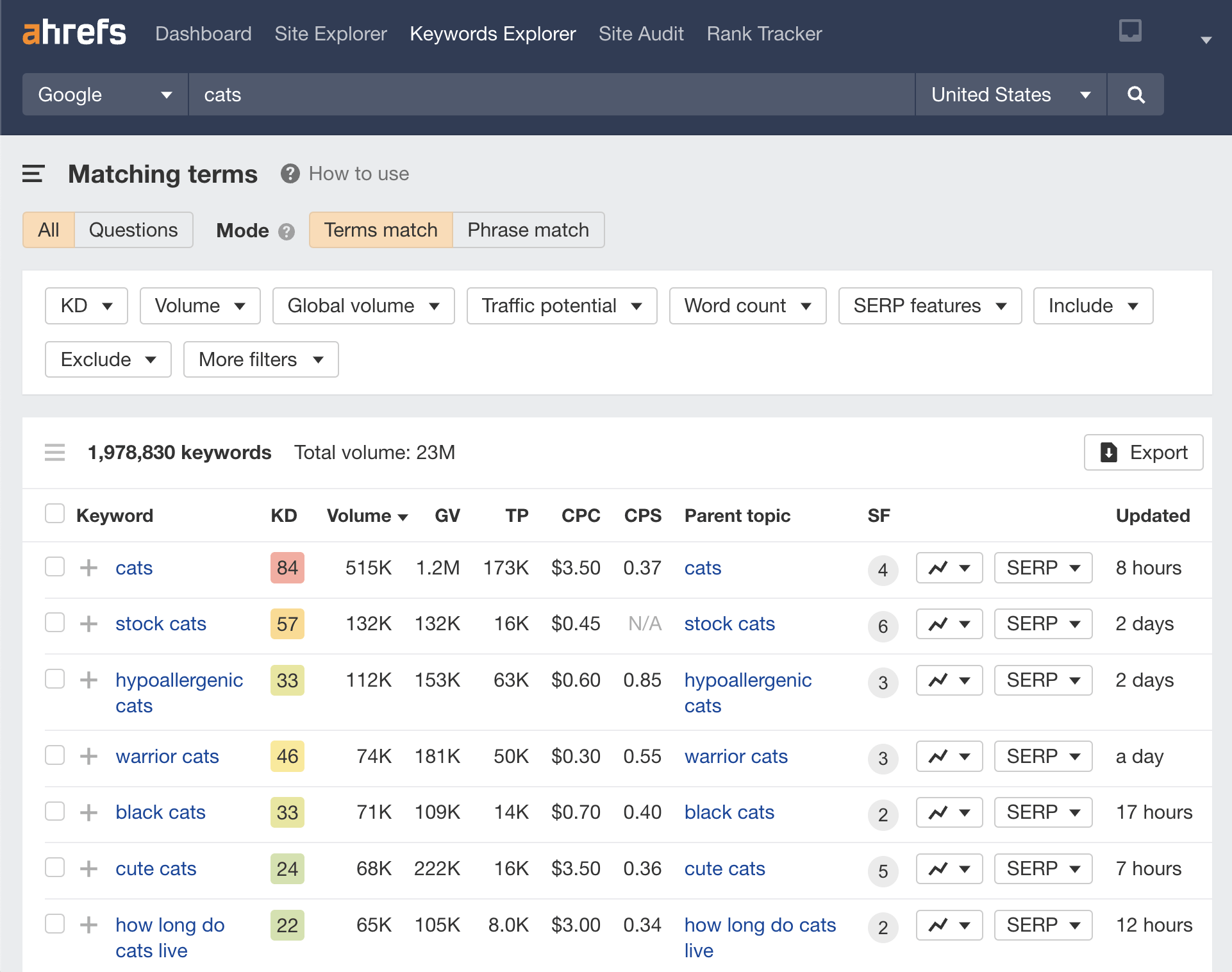Select the All tab filter
The height and width of the screenshot is (972, 1232).
[x=48, y=229]
